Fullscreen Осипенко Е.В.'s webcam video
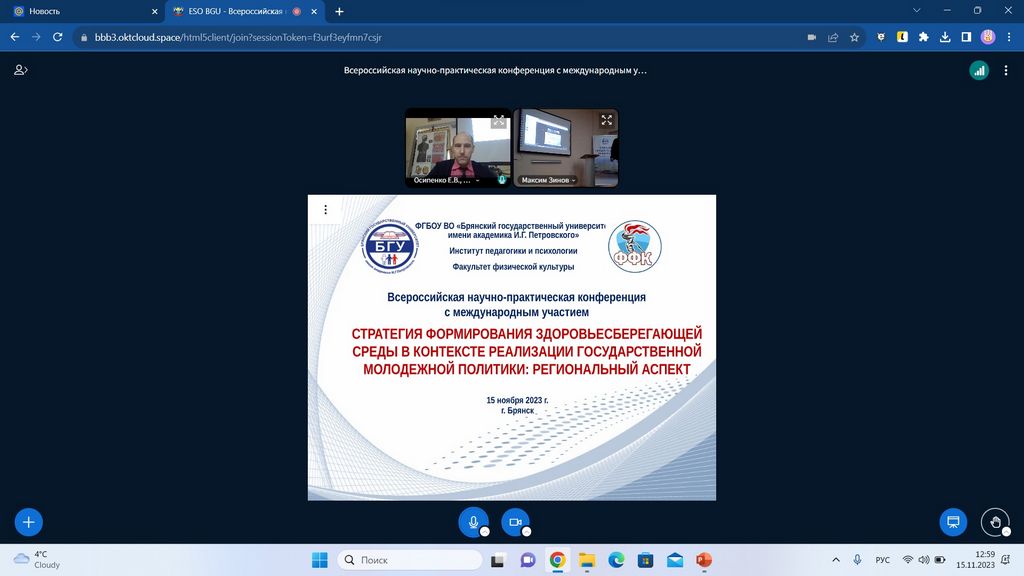 pyautogui.click(x=498, y=121)
